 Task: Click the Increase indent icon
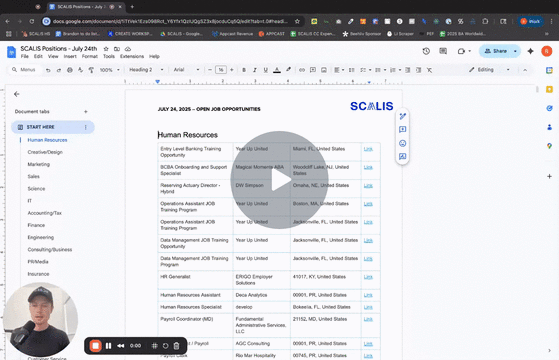pos(419,70)
